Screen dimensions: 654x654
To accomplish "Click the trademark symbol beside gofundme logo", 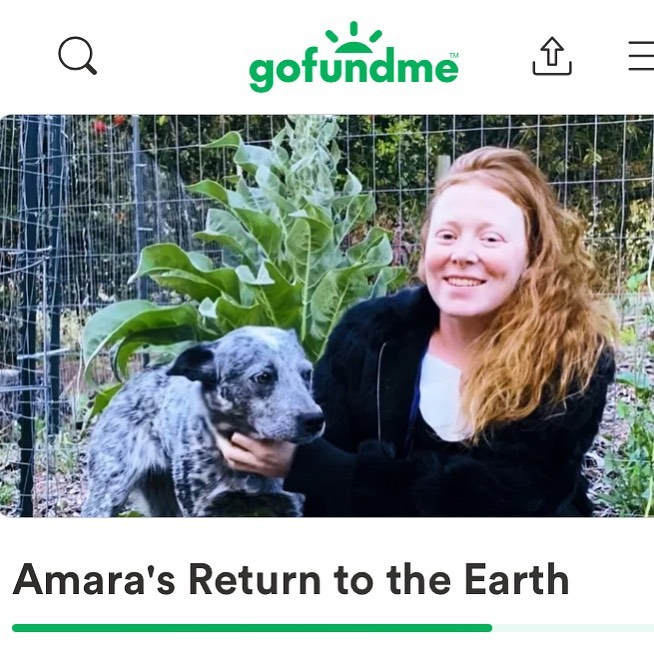I will [x=454, y=55].
